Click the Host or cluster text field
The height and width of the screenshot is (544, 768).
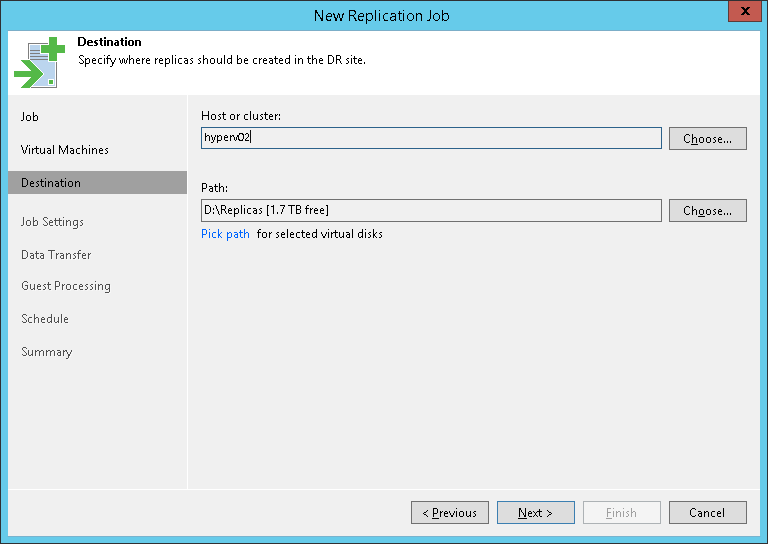coord(431,138)
